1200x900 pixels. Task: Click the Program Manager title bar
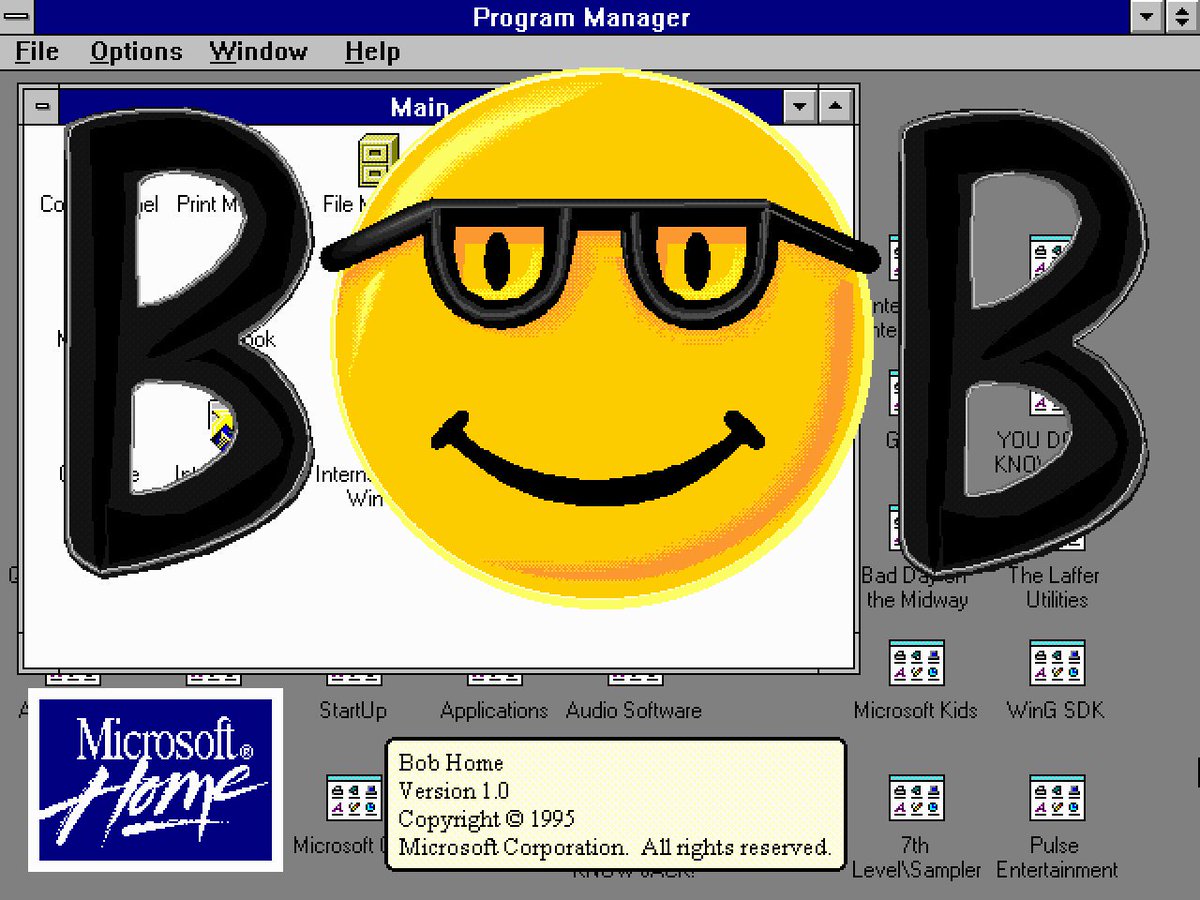[x=581, y=16]
